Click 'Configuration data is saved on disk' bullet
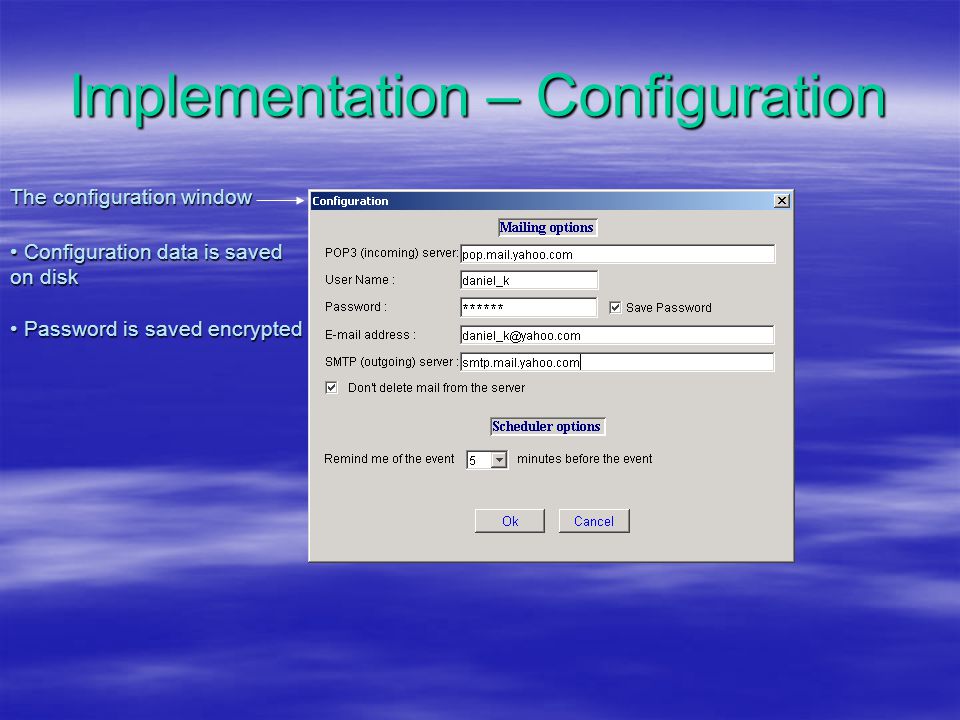960x720 pixels. [x=146, y=264]
